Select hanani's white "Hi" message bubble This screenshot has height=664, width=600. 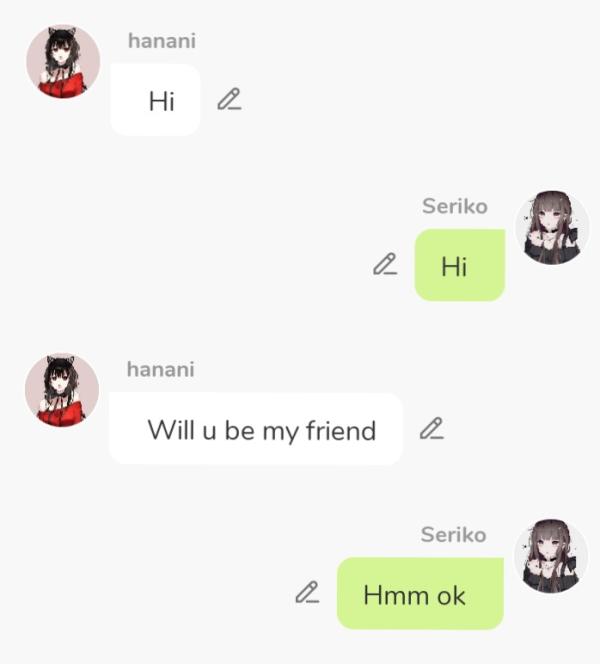(x=155, y=100)
